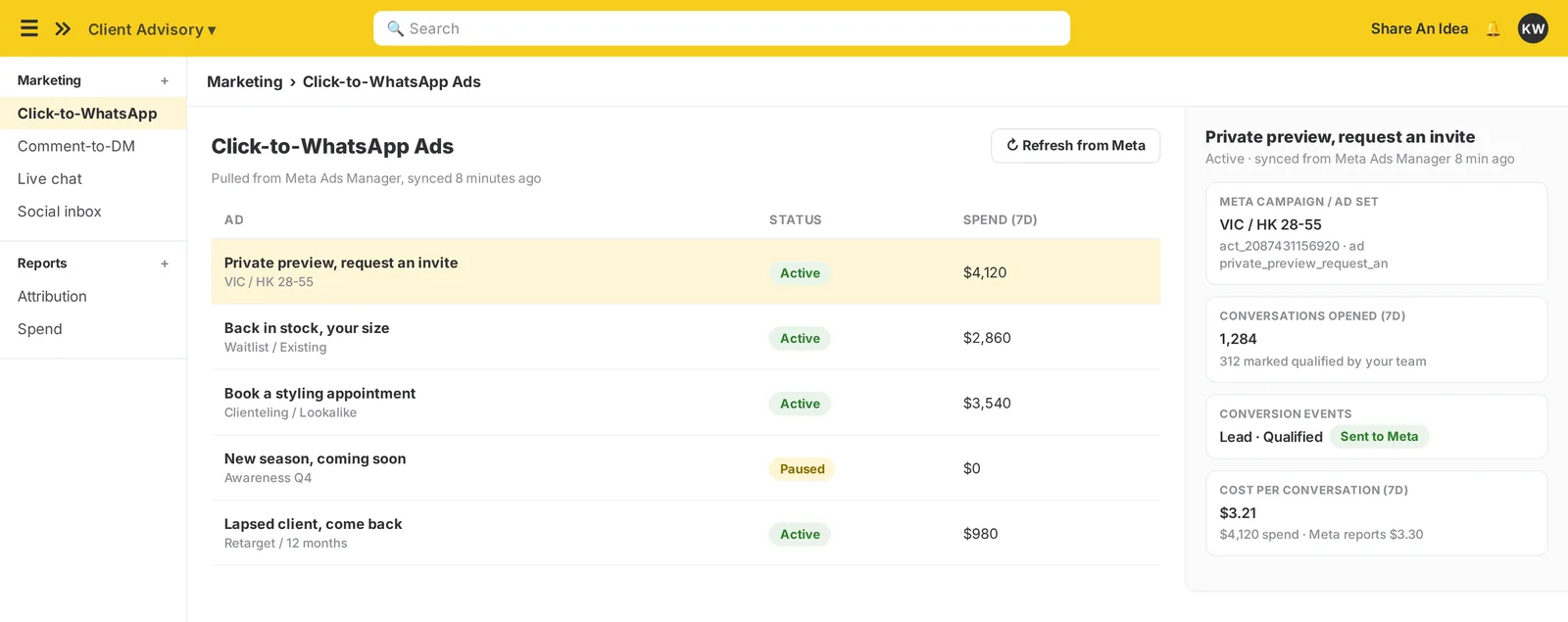Open Social inbox in the sidebar

pos(93,212)
